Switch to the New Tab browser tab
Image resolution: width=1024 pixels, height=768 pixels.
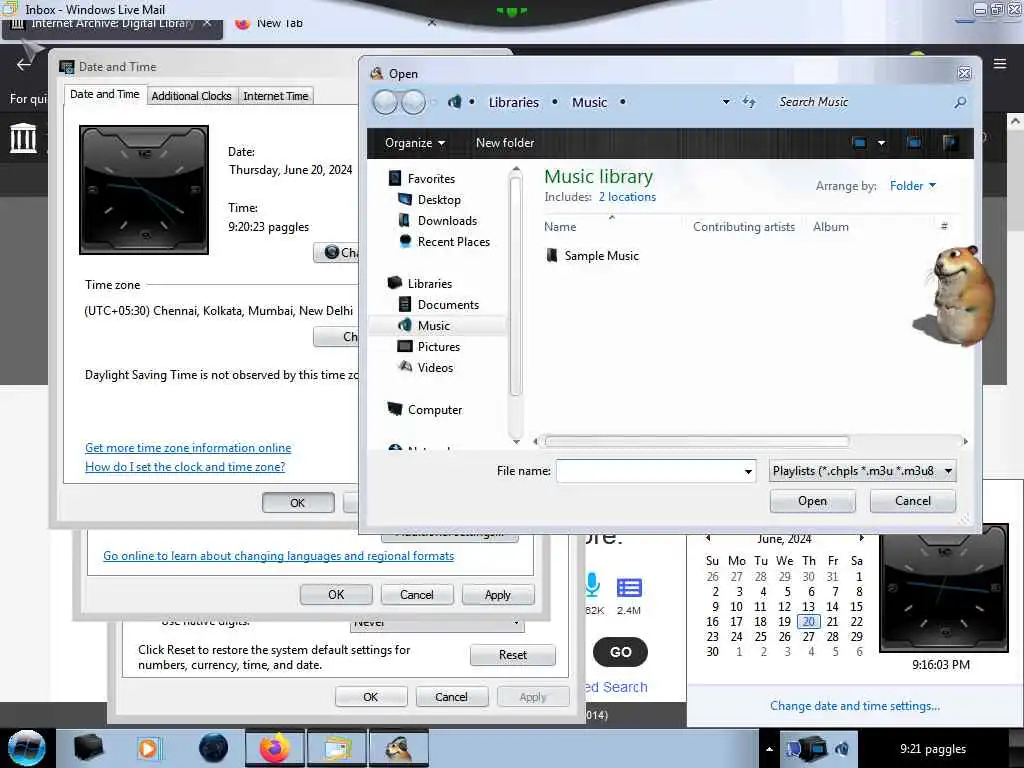point(280,24)
